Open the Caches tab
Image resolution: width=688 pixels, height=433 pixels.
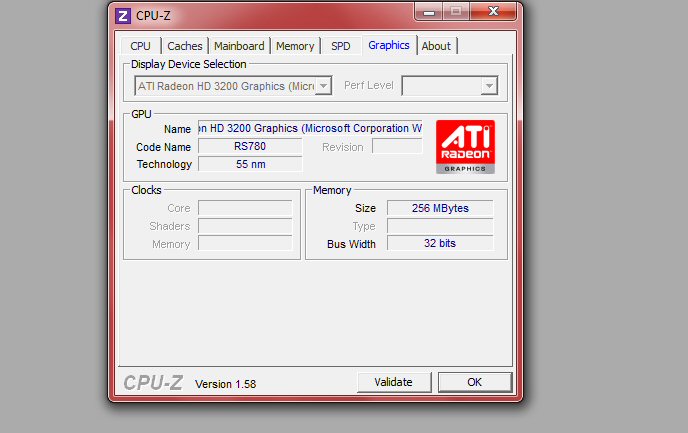pyautogui.click(x=185, y=46)
